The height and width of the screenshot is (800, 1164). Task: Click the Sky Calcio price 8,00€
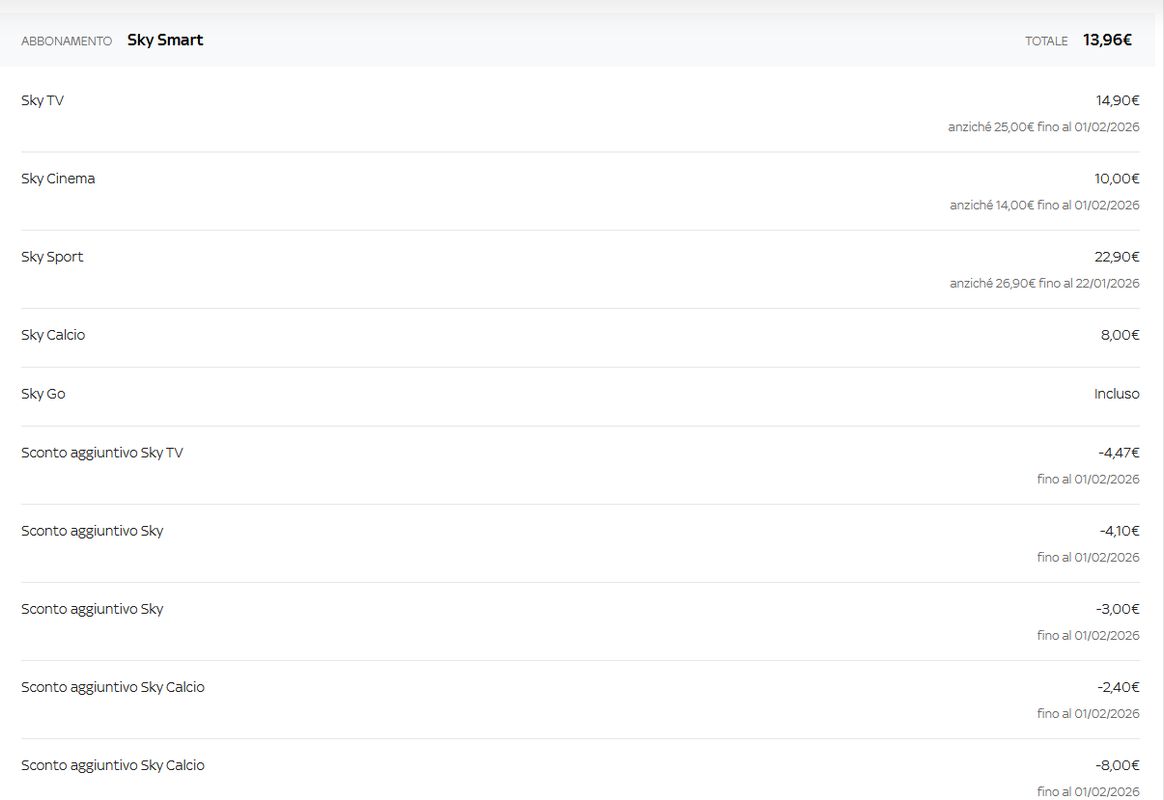[1119, 335]
